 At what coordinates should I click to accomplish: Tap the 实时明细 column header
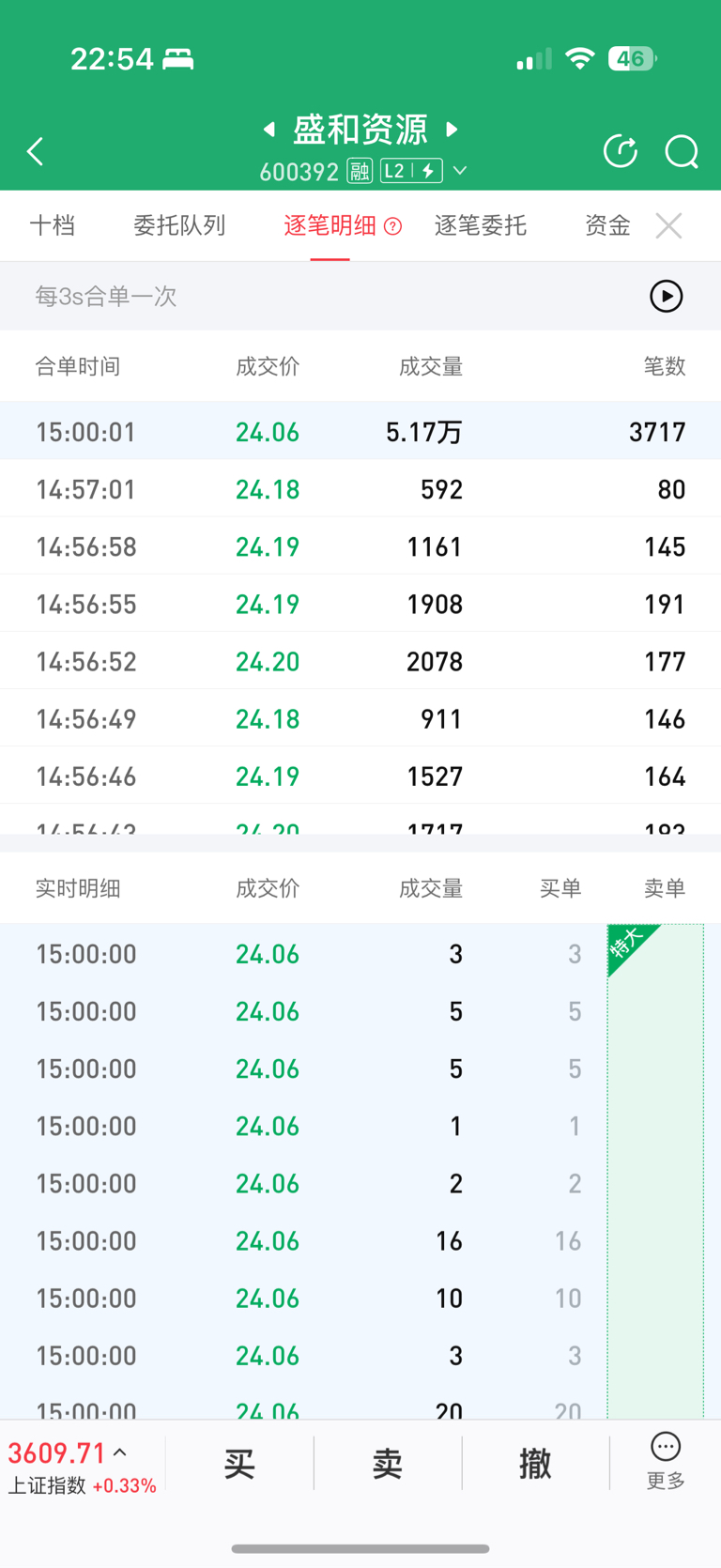tap(78, 888)
